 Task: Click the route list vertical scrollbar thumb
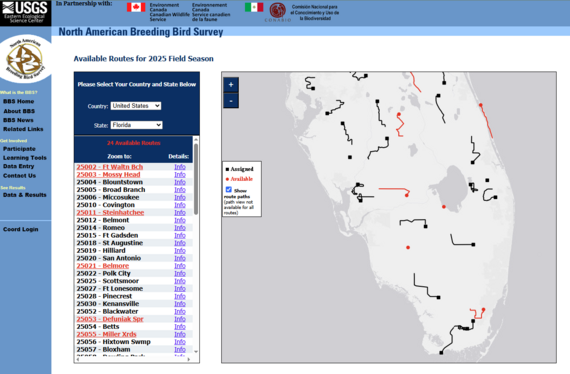coord(196,178)
